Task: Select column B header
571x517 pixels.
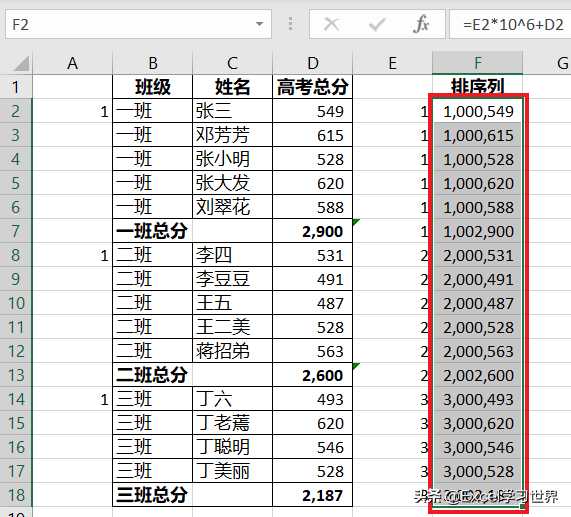Action: pyautogui.click(x=153, y=63)
